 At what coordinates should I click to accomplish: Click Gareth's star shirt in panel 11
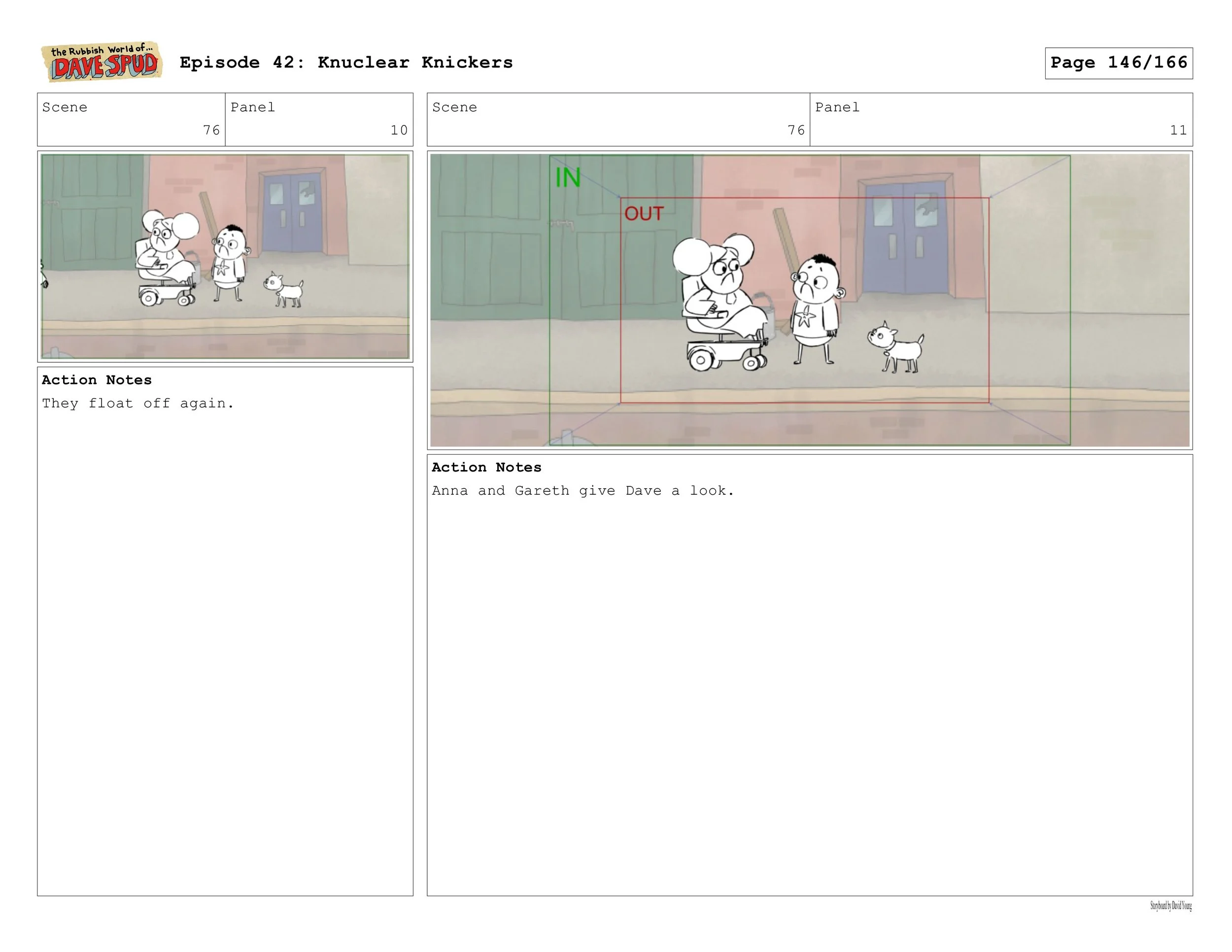click(804, 317)
